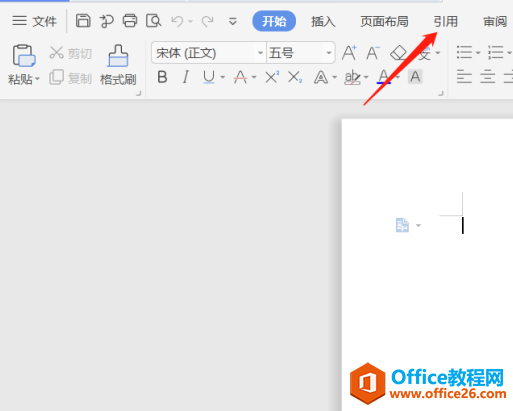
Task: Expand arrow next to document outline icon
Action: pyautogui.click(x=418, y=225)
